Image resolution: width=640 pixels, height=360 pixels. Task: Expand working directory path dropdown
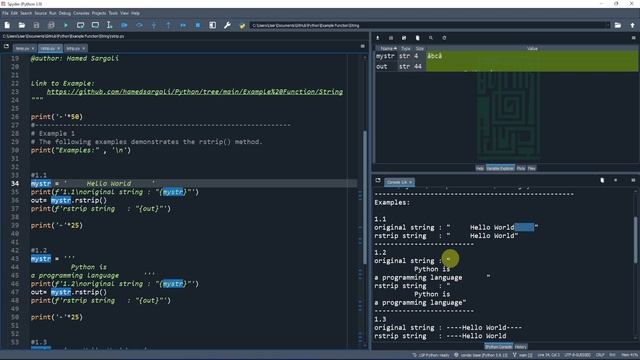click(607, 25)
